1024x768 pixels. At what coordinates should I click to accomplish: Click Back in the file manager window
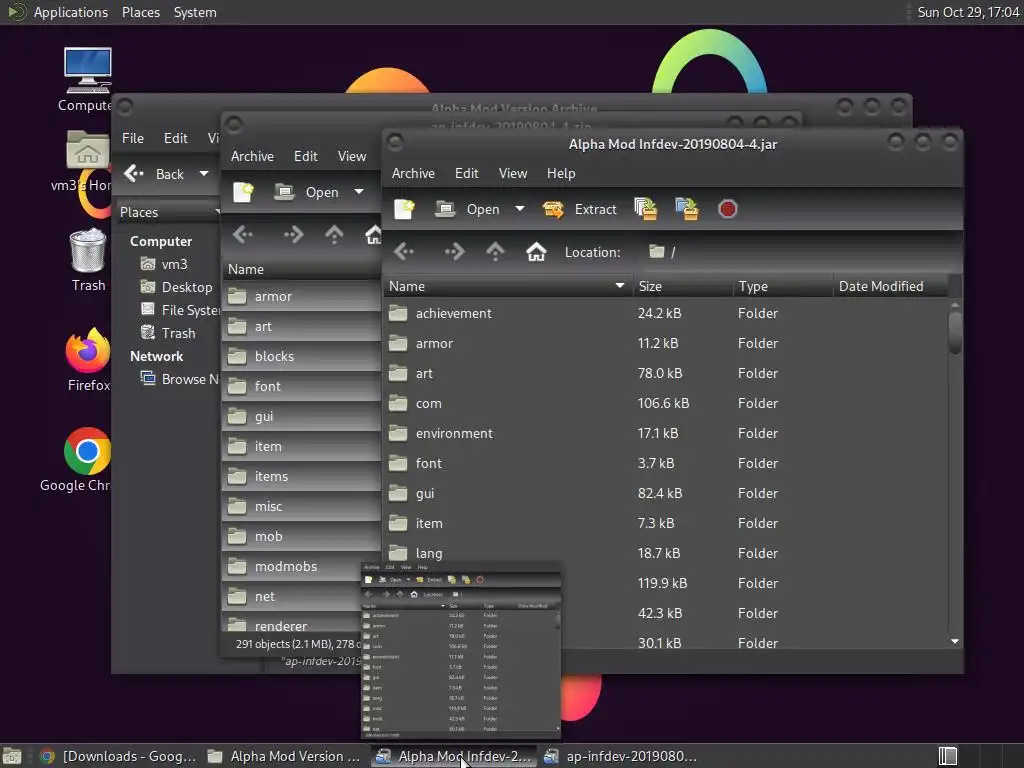click(x=155, y=174)
